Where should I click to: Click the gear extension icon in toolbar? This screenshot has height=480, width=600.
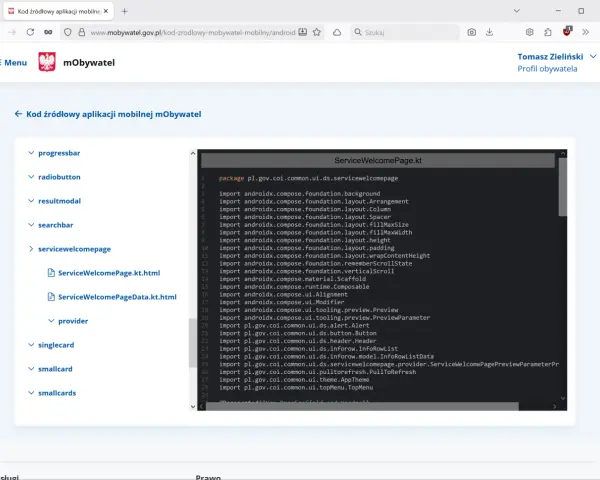[530, 32]
